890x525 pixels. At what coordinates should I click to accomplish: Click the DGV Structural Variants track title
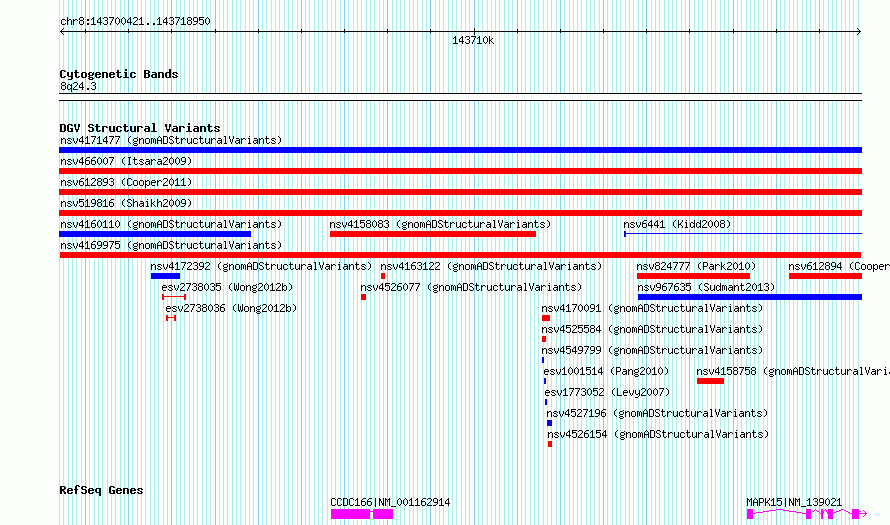pos(140,128)
